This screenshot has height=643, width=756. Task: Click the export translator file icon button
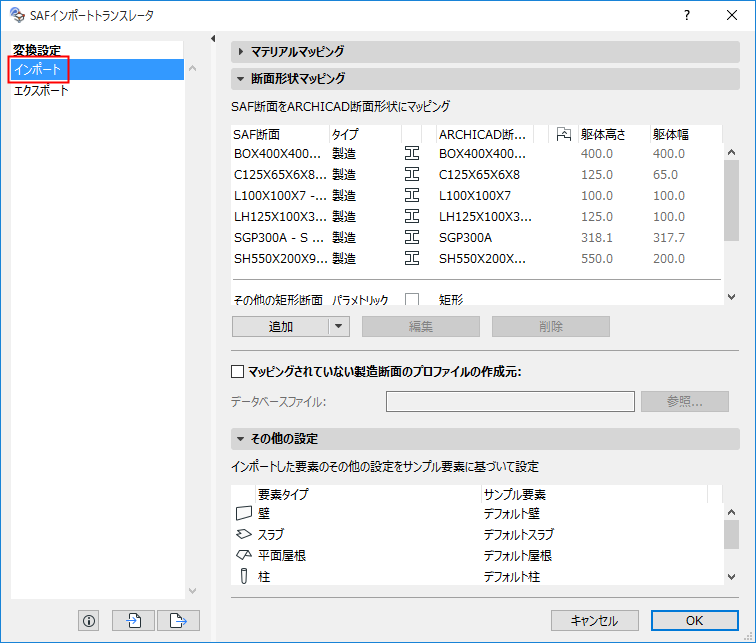pyautogui.click(x=178, y=620)
